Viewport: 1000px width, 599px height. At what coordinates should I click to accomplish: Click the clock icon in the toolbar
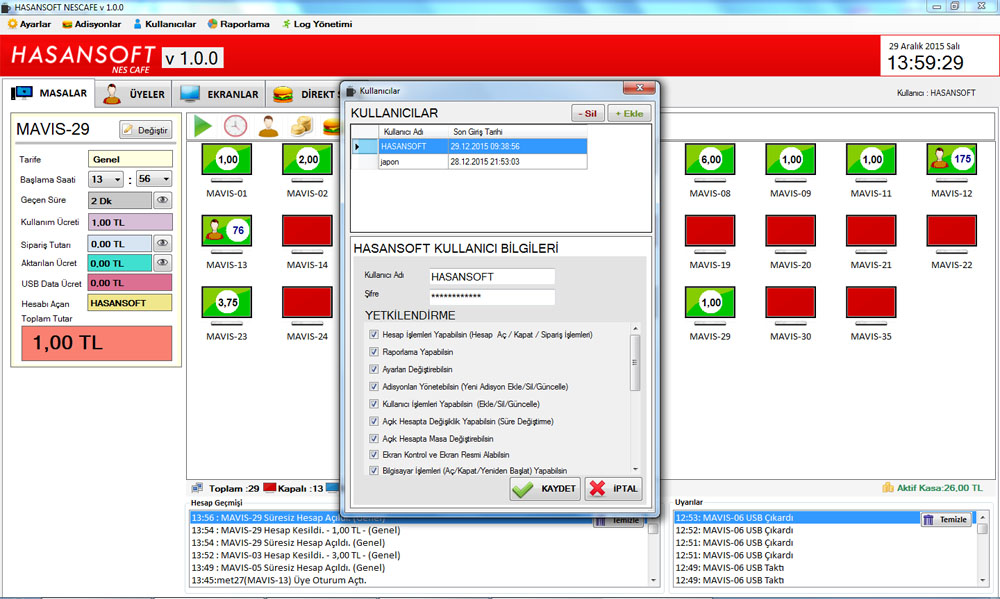(x=235, y=126)
